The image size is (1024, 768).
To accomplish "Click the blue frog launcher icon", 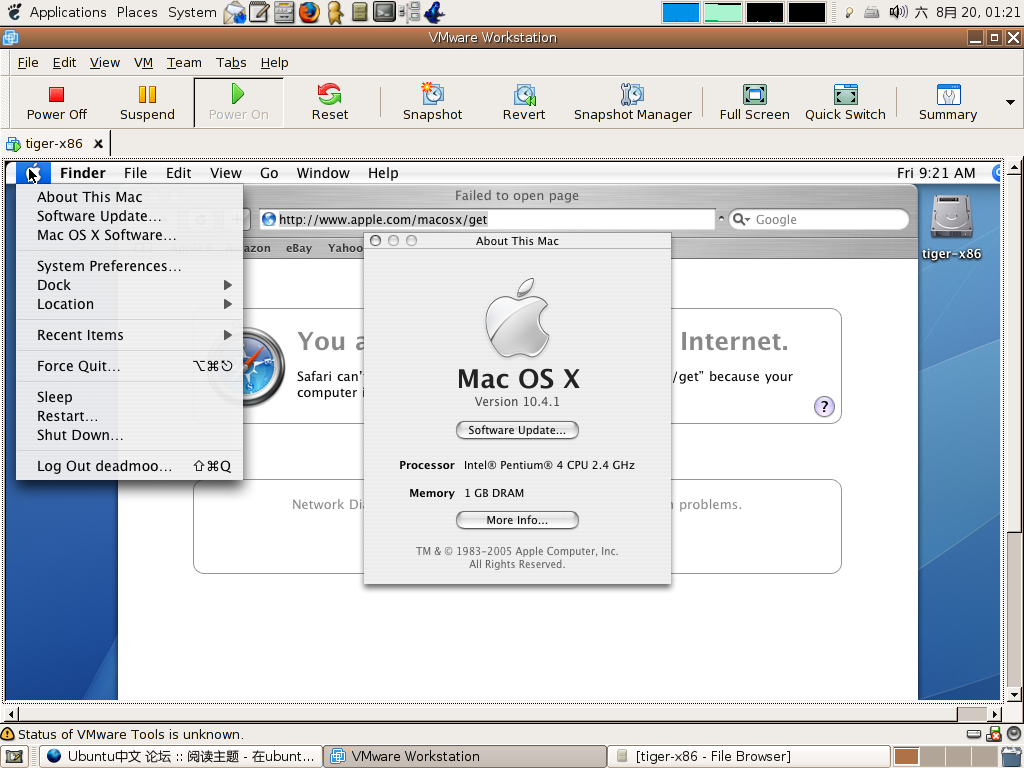I will (x=434, y=12).
